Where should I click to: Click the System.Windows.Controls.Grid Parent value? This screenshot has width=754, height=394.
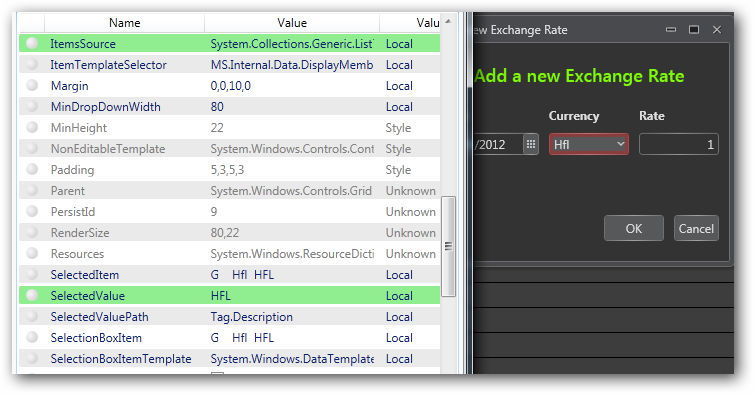(x=291, y=191)
